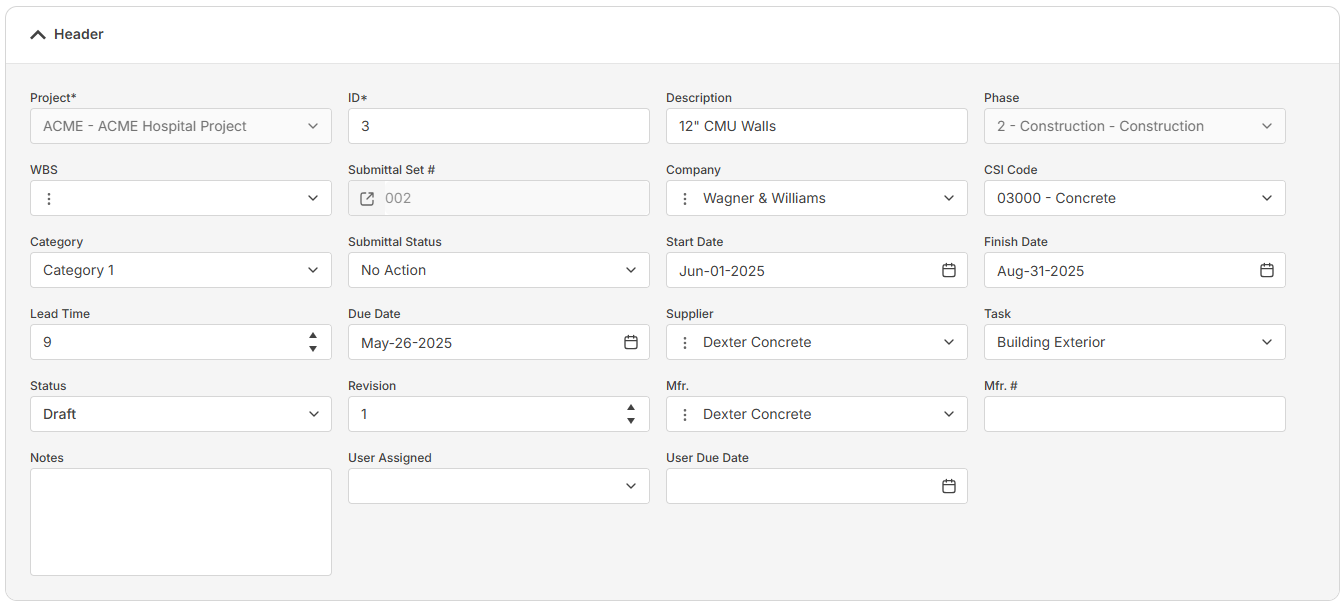Open the kebab menu beside Dexter Concrete supplier
The height and width of the screenshot is (608, 1344).
click(x=684, y=342)
